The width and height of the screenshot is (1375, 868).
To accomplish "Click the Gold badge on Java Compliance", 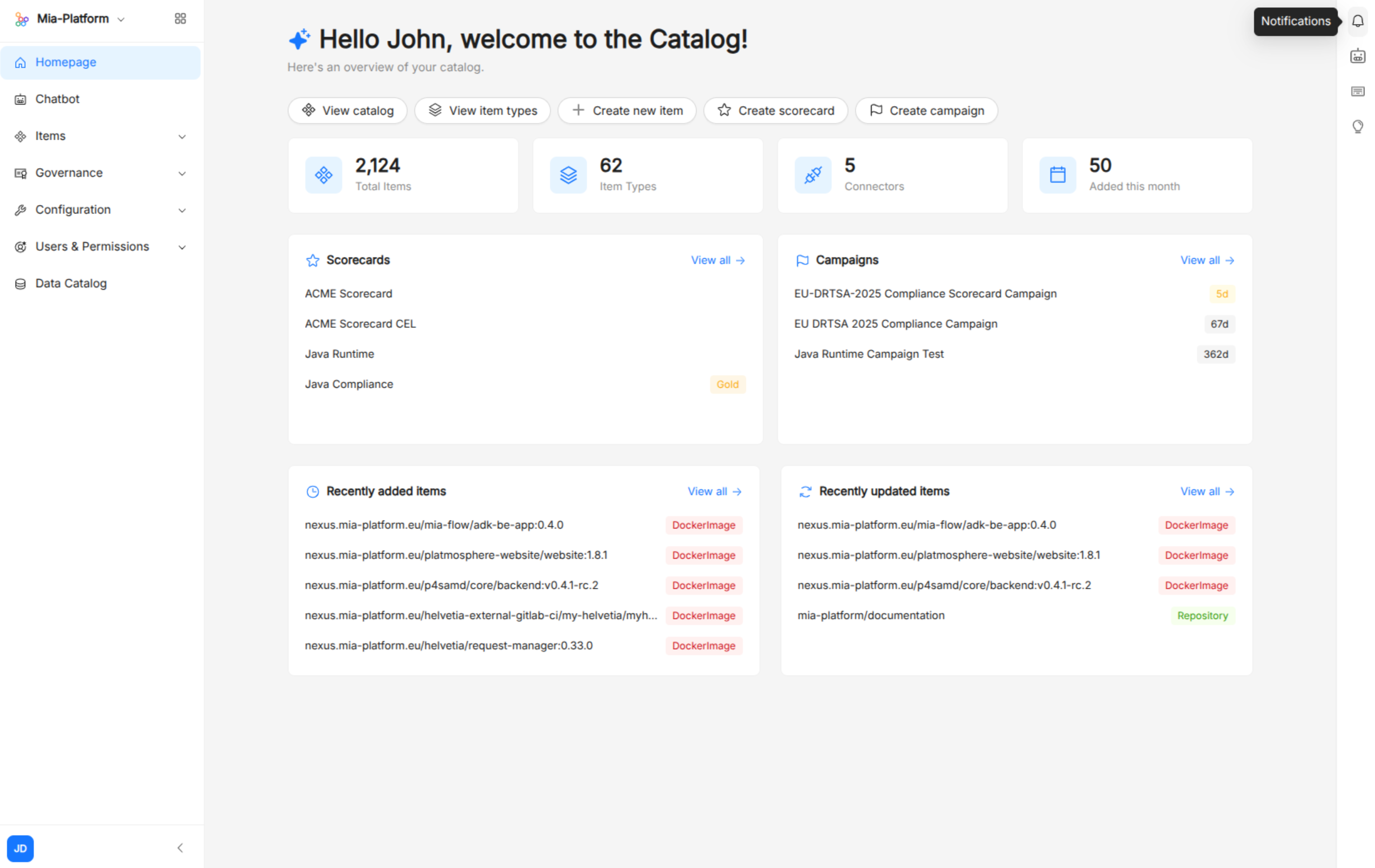I will pos(727,384).
